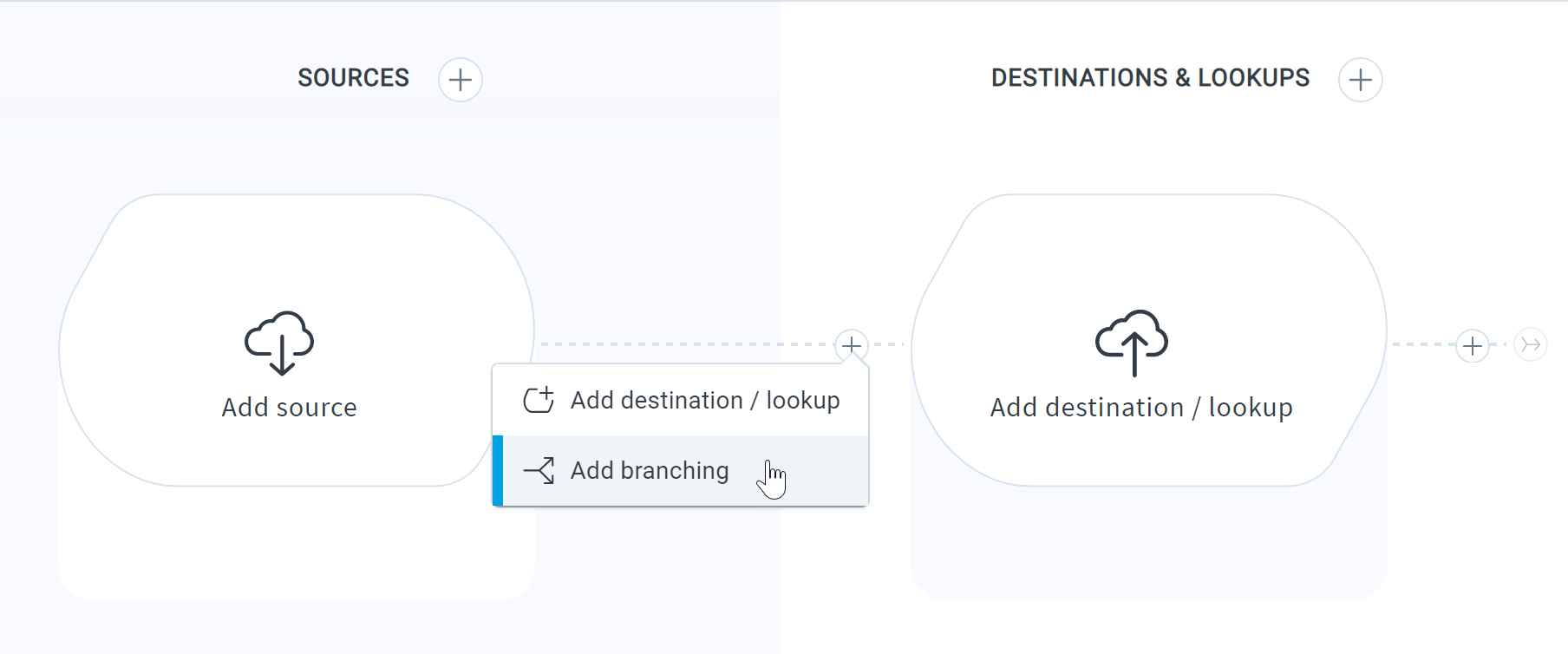The width and height of the screenshot is (1568, 654).
Task: Click the faded arrow icon at far right
Action: (1531, 344)
